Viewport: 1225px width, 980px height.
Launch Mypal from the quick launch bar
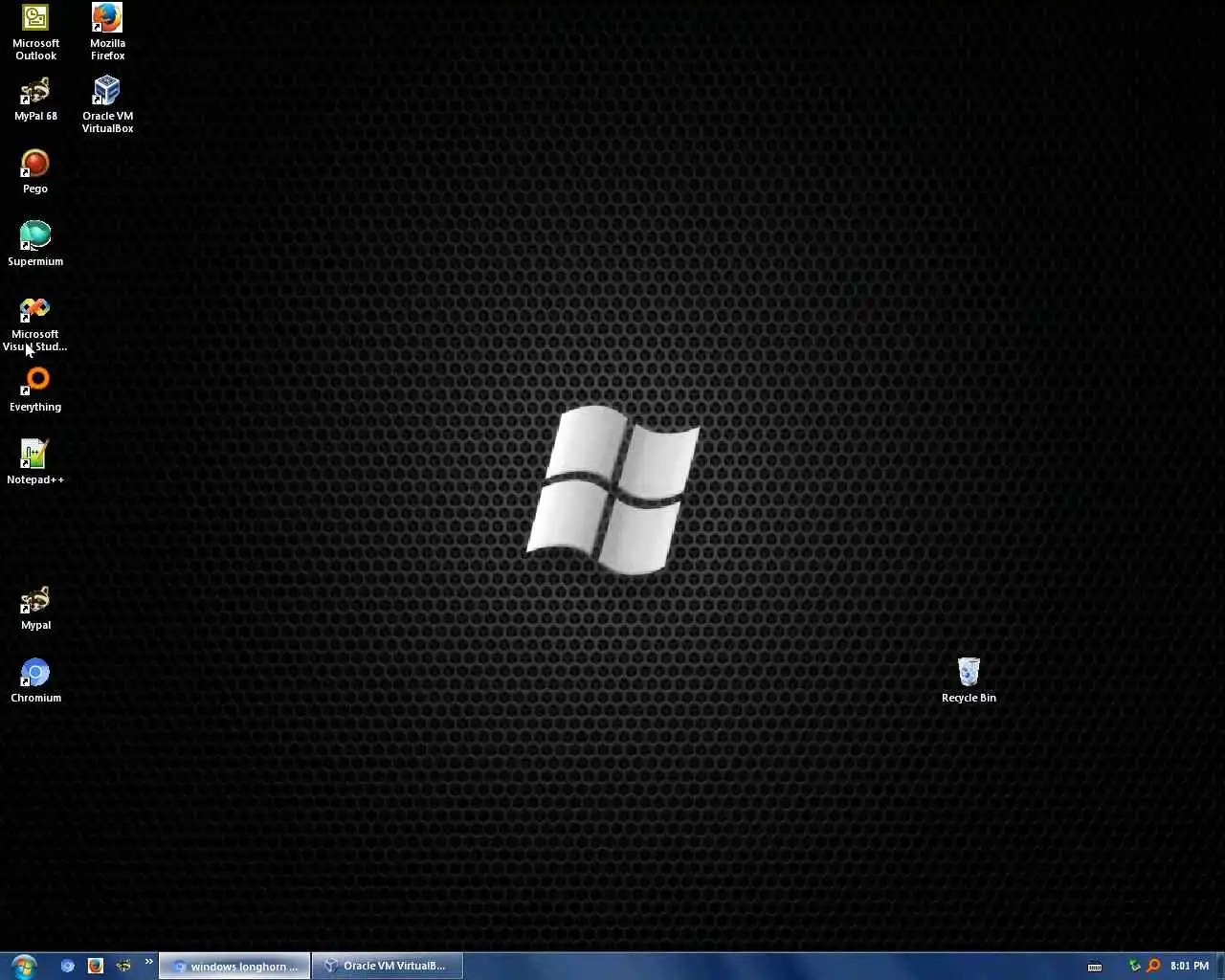coord(123,966)
